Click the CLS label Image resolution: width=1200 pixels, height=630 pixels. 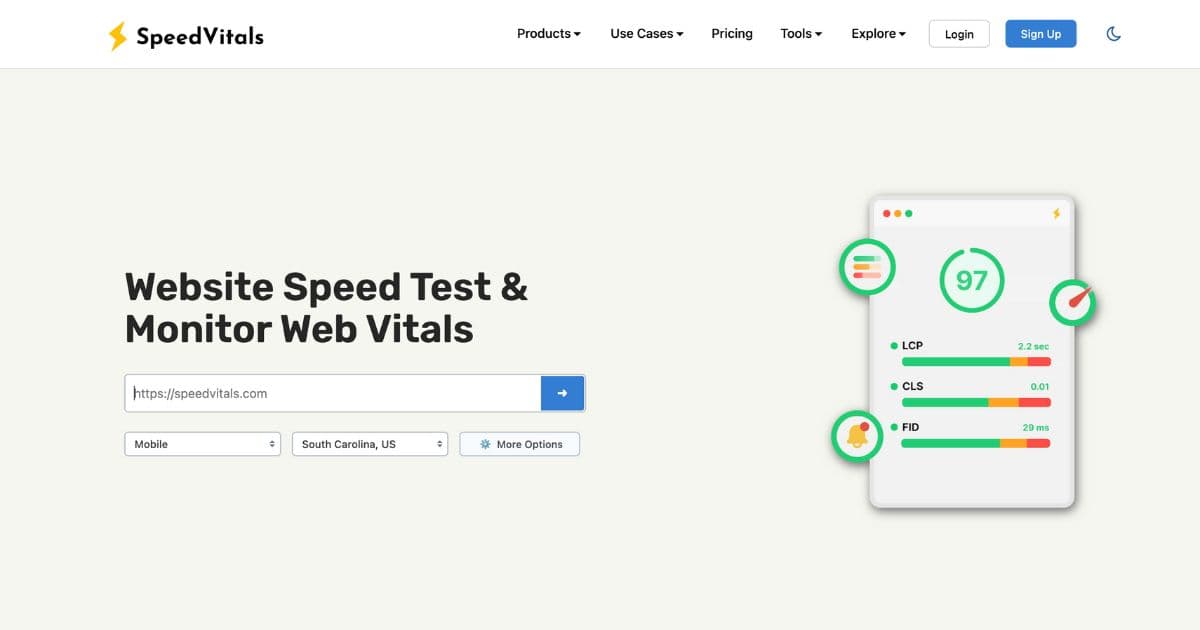point(912,386)
